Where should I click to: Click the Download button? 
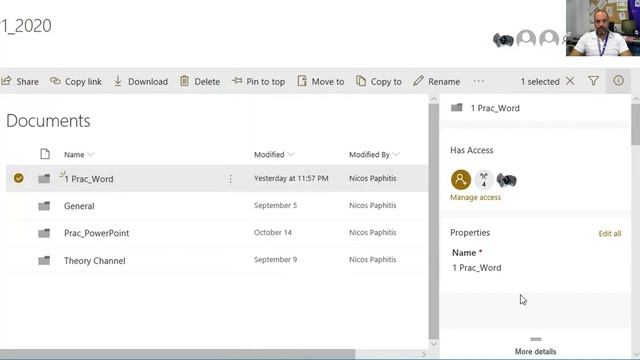tap(140, 81)
